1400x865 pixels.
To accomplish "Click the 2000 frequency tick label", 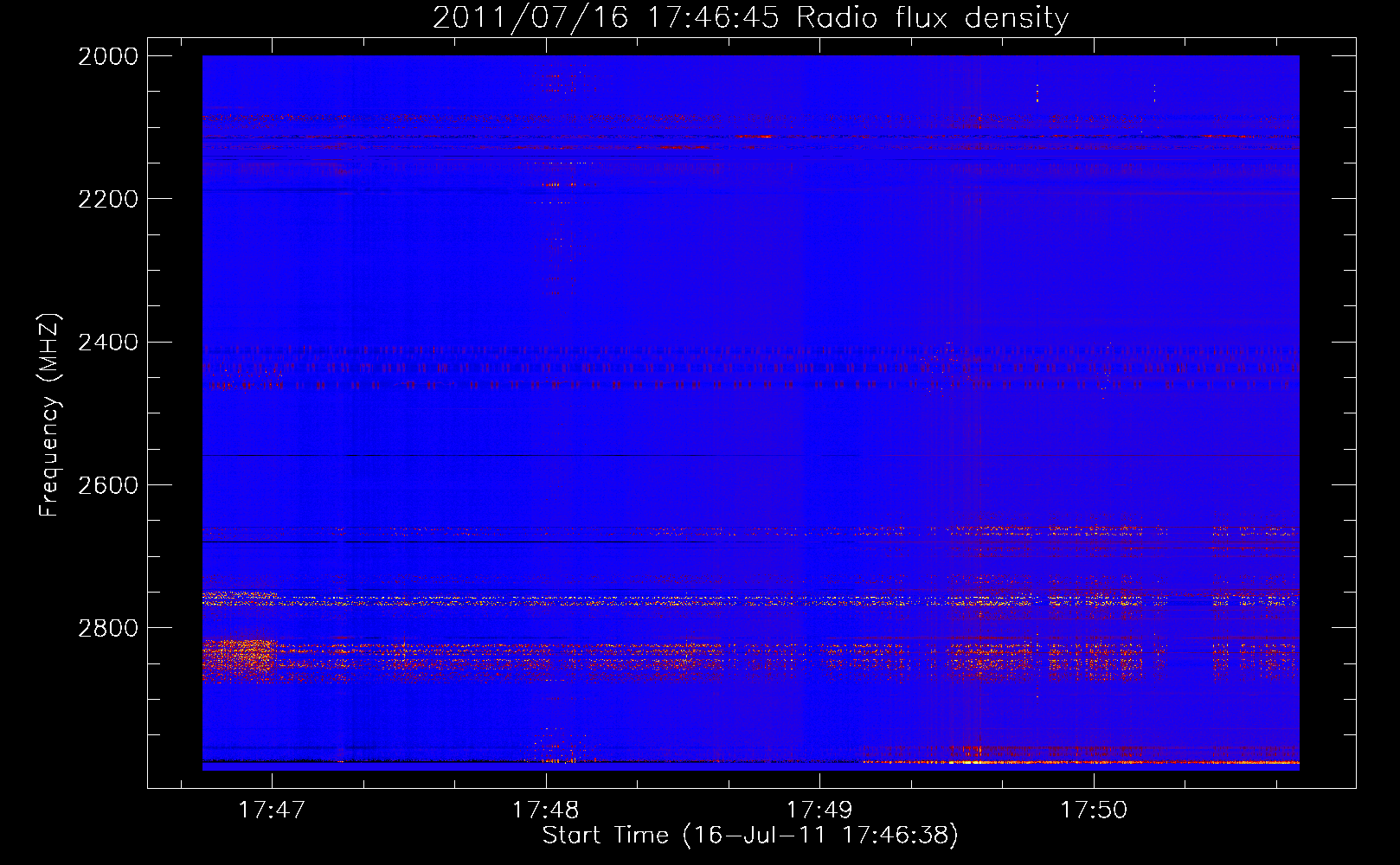I will pos(108,56).
